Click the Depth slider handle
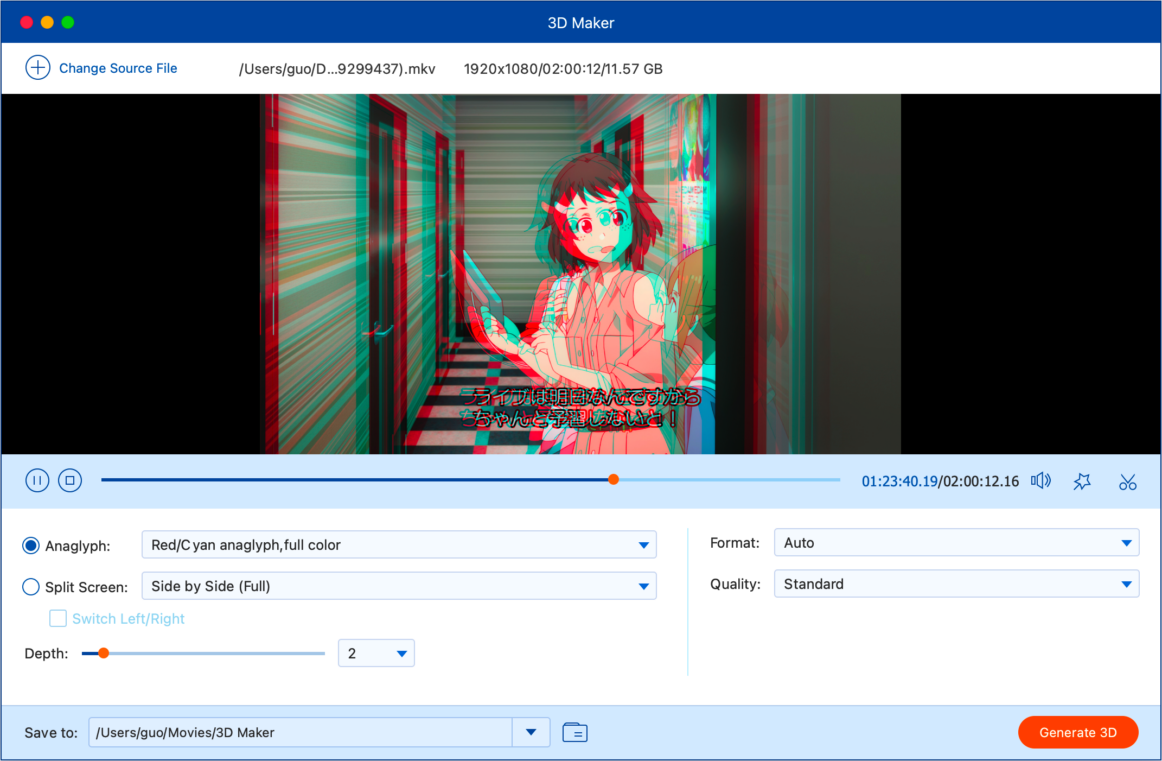1162x761 pixels. 104,653
